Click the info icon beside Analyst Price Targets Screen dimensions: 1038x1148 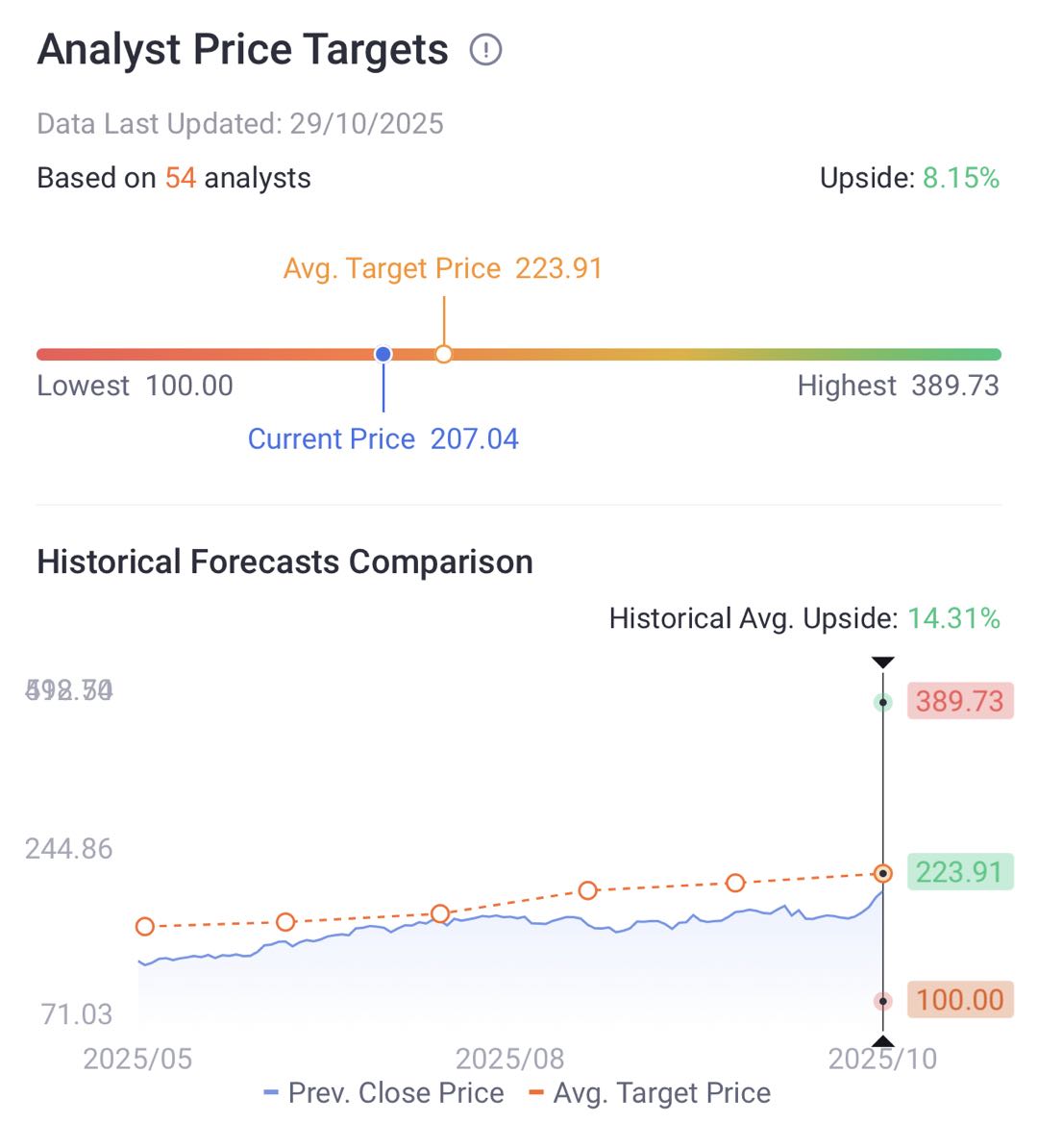(x=485, y=49)
